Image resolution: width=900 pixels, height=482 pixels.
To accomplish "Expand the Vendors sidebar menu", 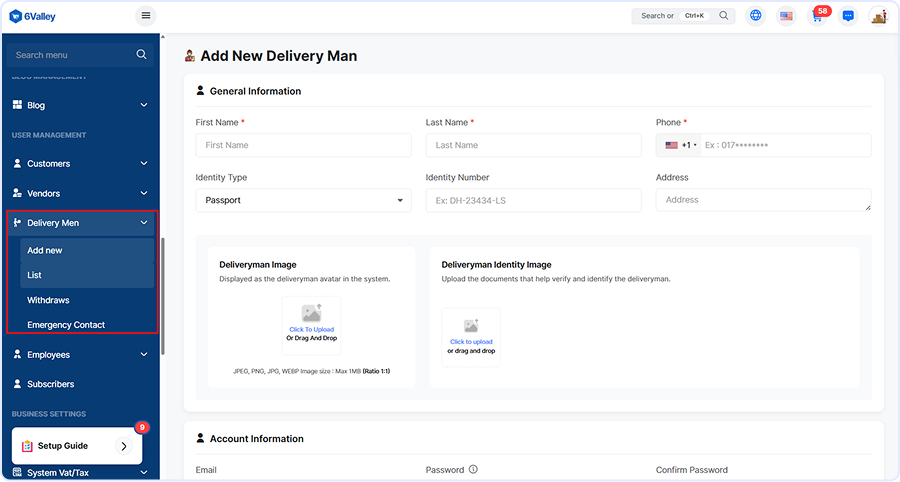I will click(x=82, y=193).
